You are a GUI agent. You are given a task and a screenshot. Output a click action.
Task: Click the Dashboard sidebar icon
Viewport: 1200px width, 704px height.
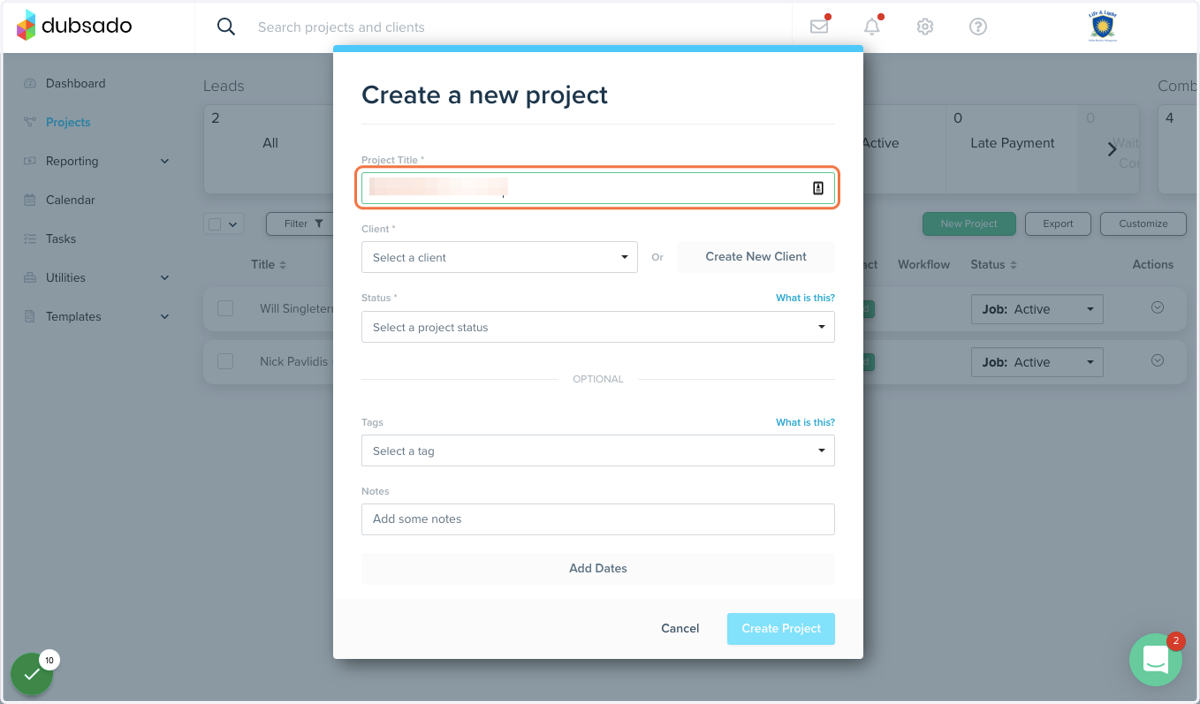click(29, 84)
